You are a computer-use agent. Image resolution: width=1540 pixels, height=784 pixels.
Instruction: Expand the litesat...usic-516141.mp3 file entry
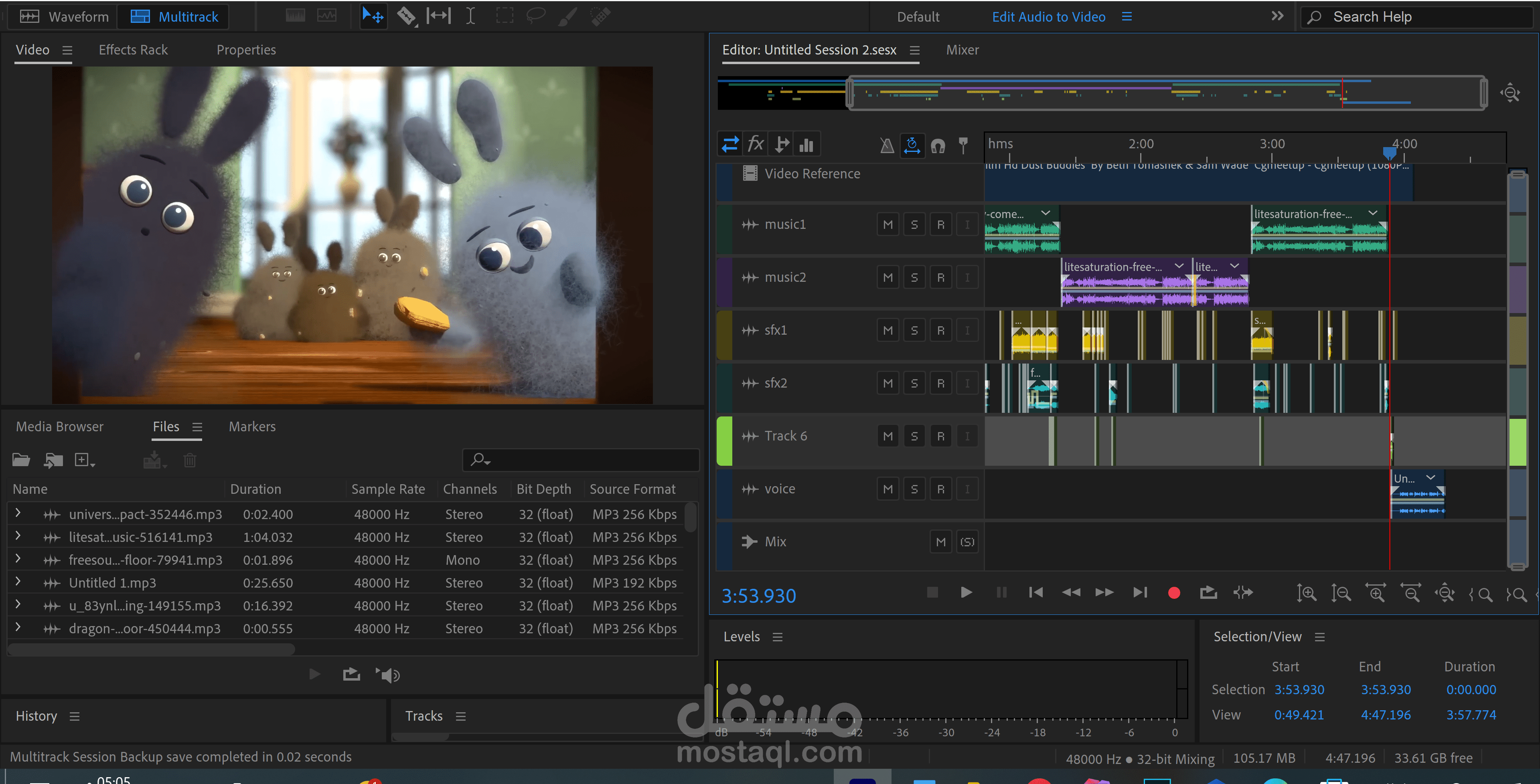(18, 535)
